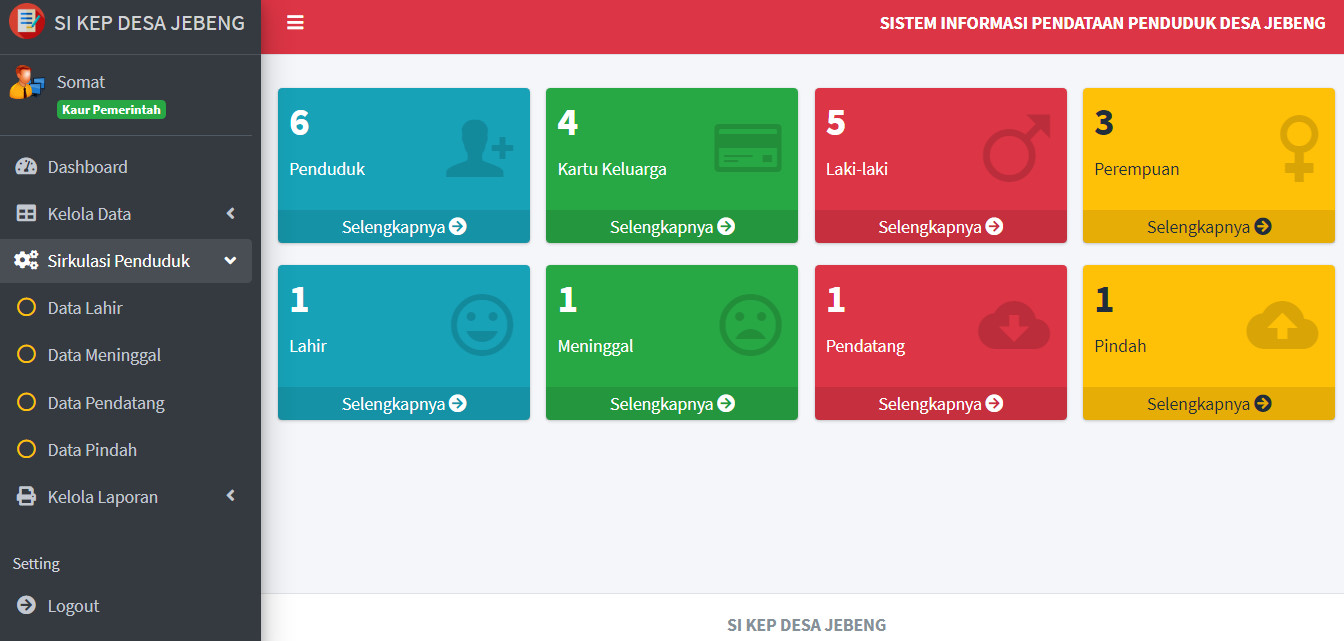1344x641 pixels.
Task: Click the Logout arrow icon
Action: (26, 606)
